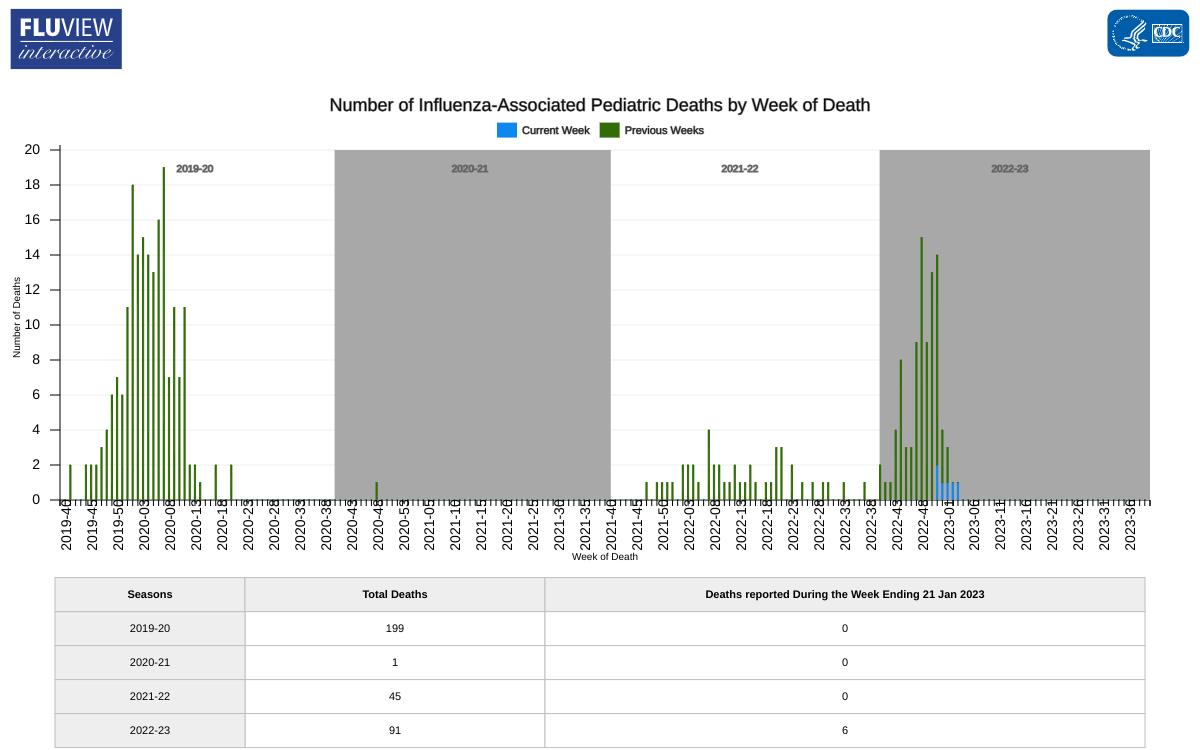Click the CDC HHS logo
1200x750 pixels.
coord(1147,33)
